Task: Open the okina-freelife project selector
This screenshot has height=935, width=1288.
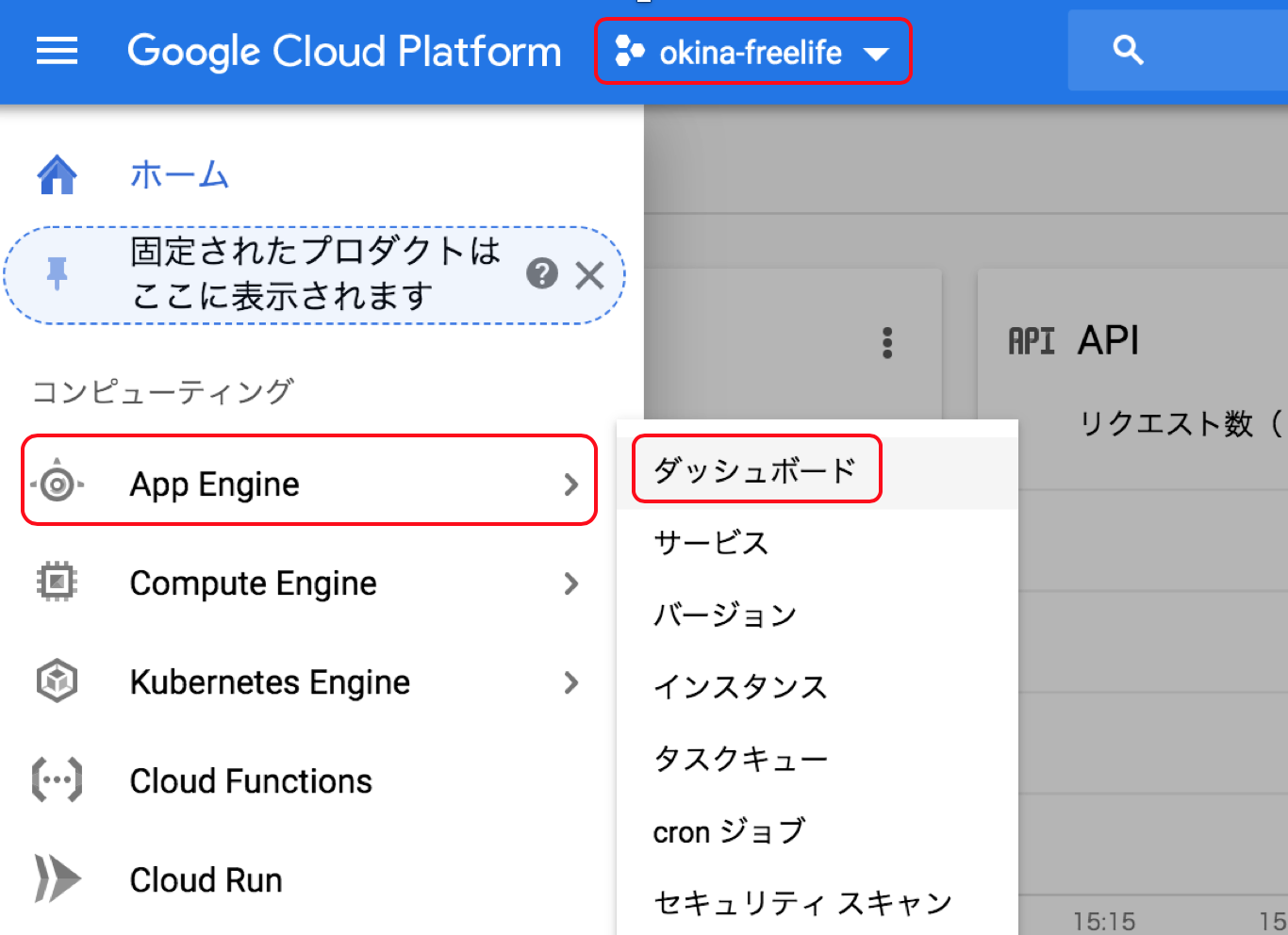Action: 752,51
